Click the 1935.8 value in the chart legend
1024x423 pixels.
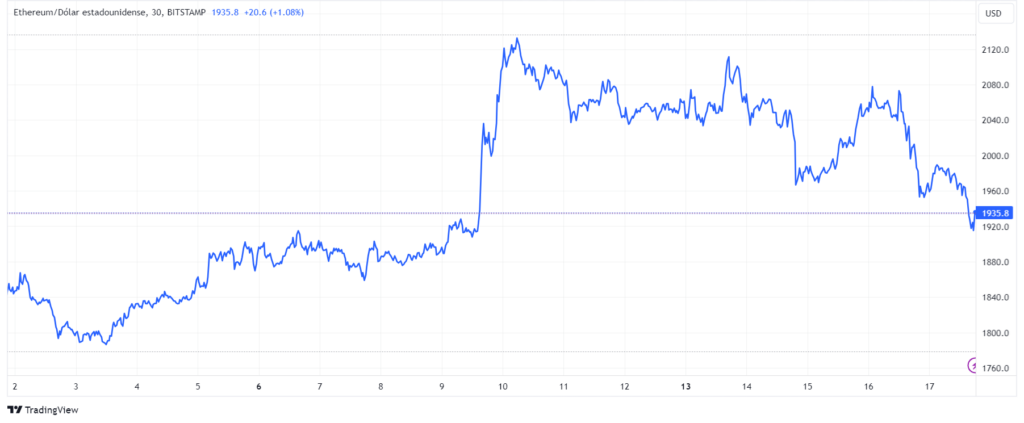click(226, 13)
